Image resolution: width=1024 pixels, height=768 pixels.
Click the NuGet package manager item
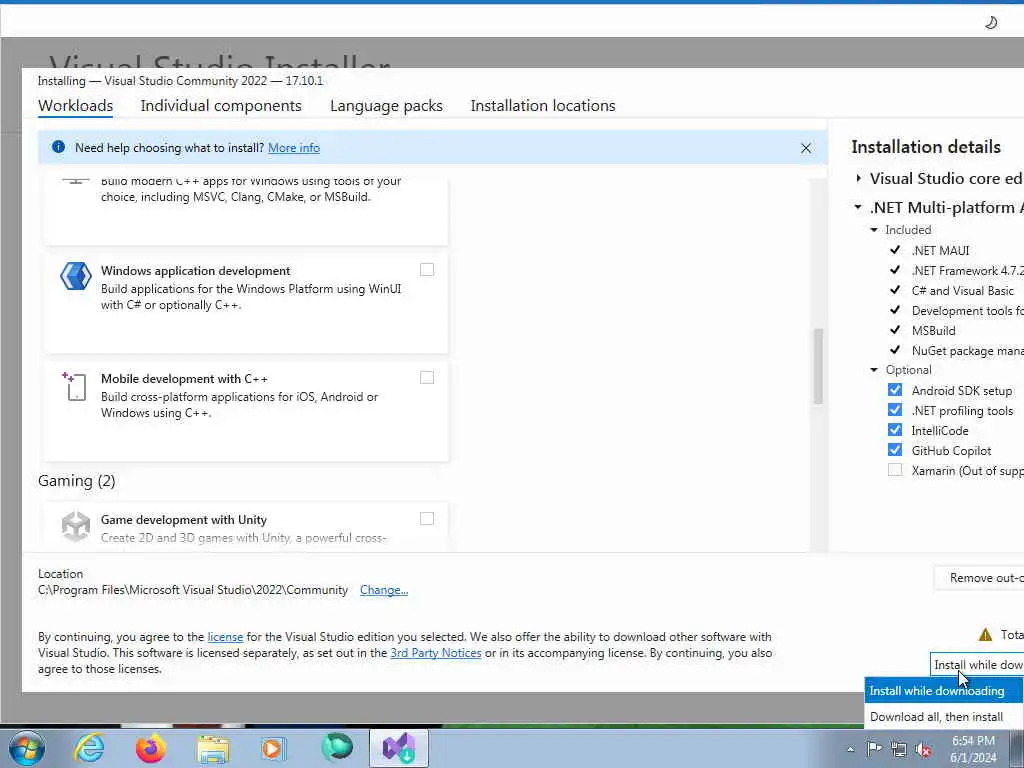pyautogui.click(x=968, y=351)
